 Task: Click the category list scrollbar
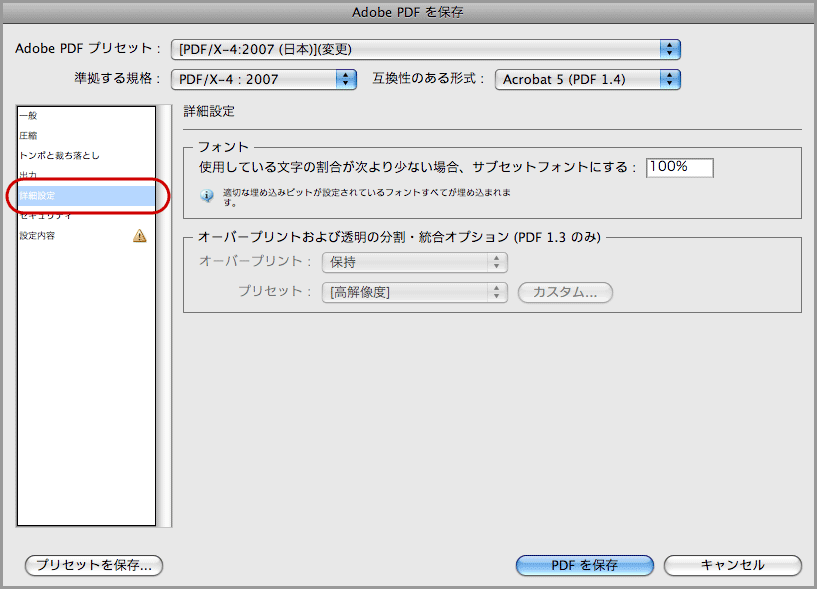pos(165,316)
